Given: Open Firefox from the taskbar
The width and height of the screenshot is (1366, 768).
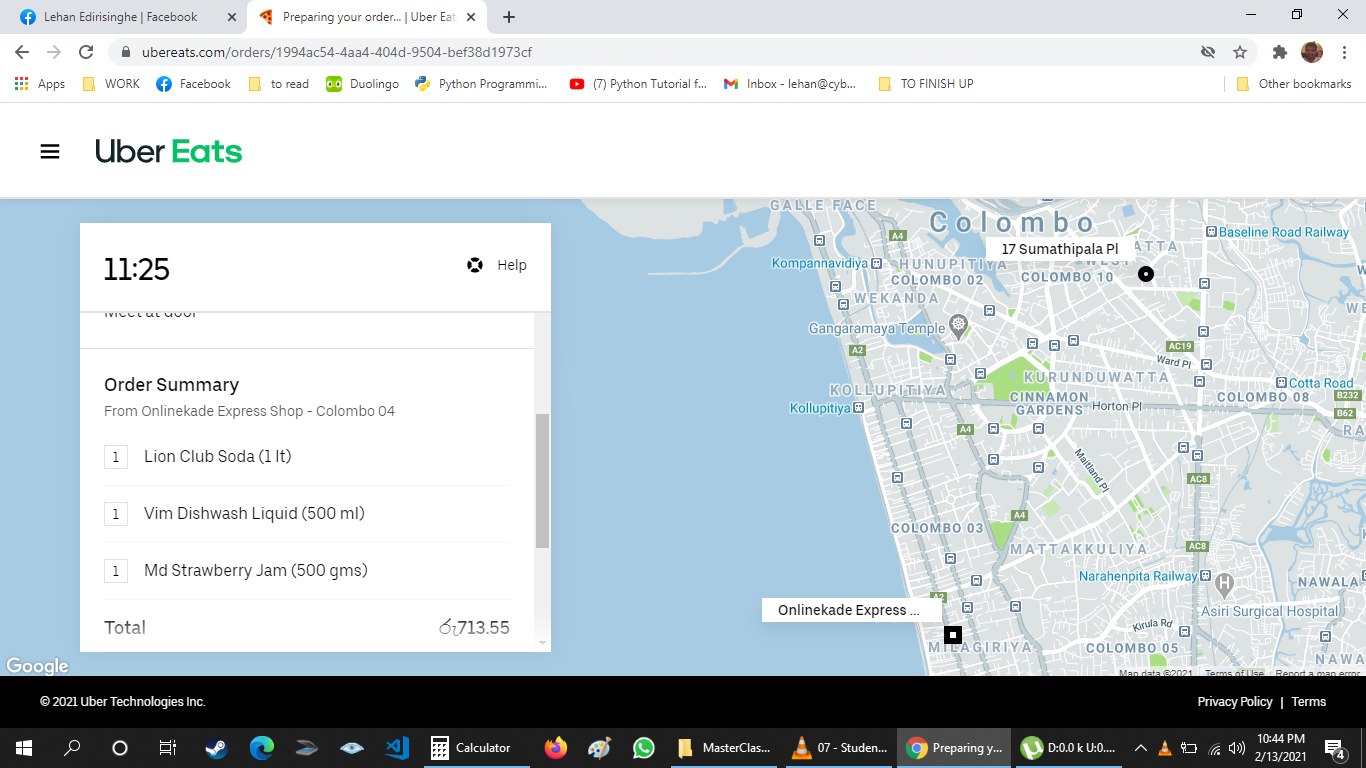Looking at the screenshot, I should (x=555, y=747).
